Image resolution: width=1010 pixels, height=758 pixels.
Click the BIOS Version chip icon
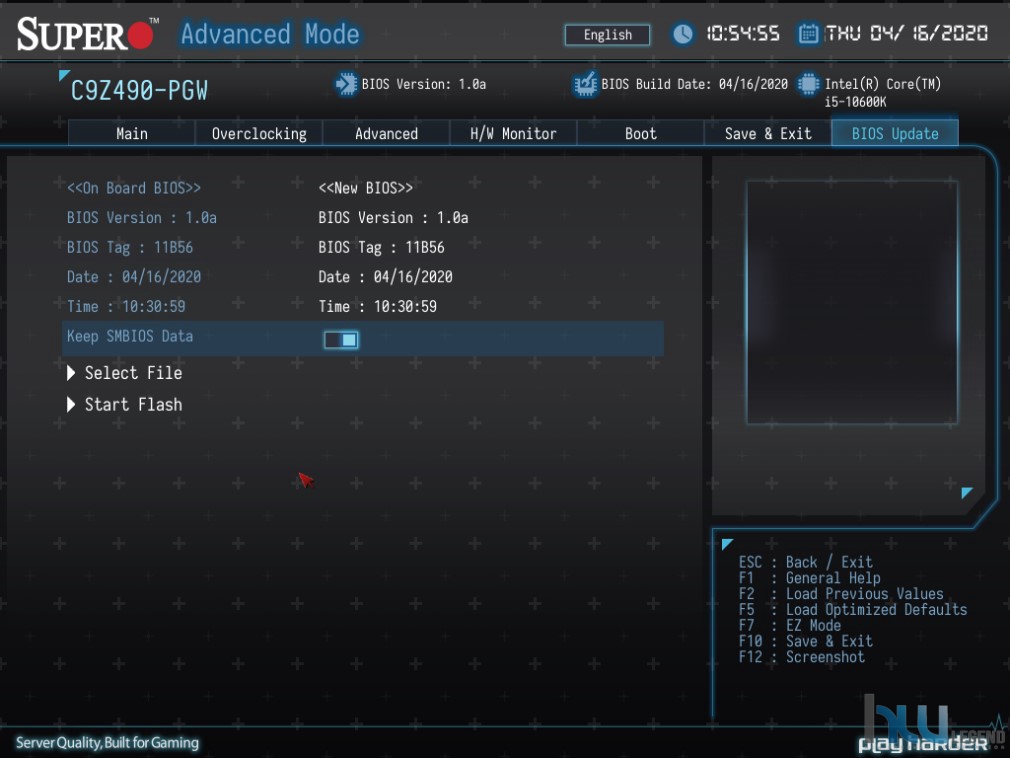tap(346, 84)
